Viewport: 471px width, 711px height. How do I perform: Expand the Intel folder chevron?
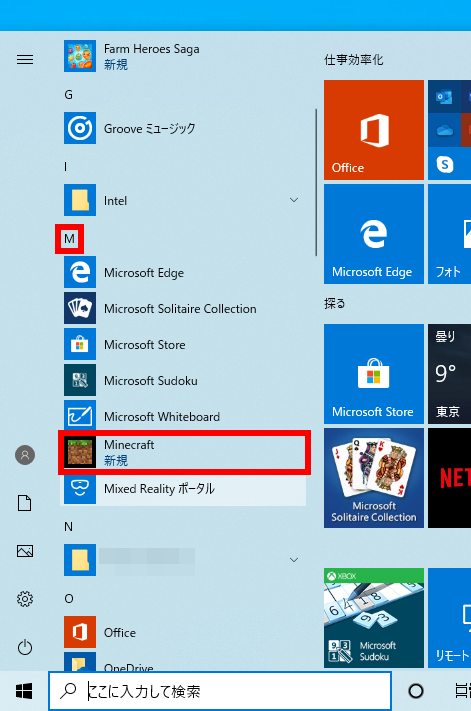pyautogui.click(x=294, y=200)
